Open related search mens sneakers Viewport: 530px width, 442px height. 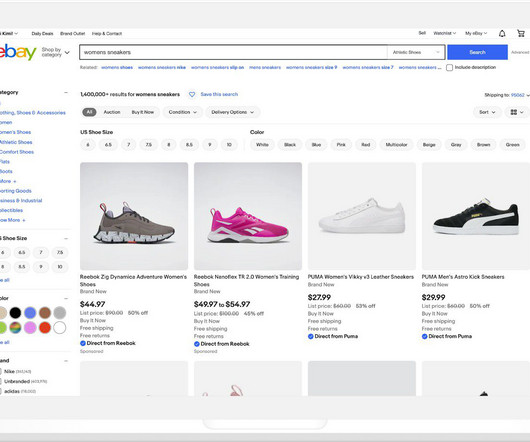coord(265,68)
